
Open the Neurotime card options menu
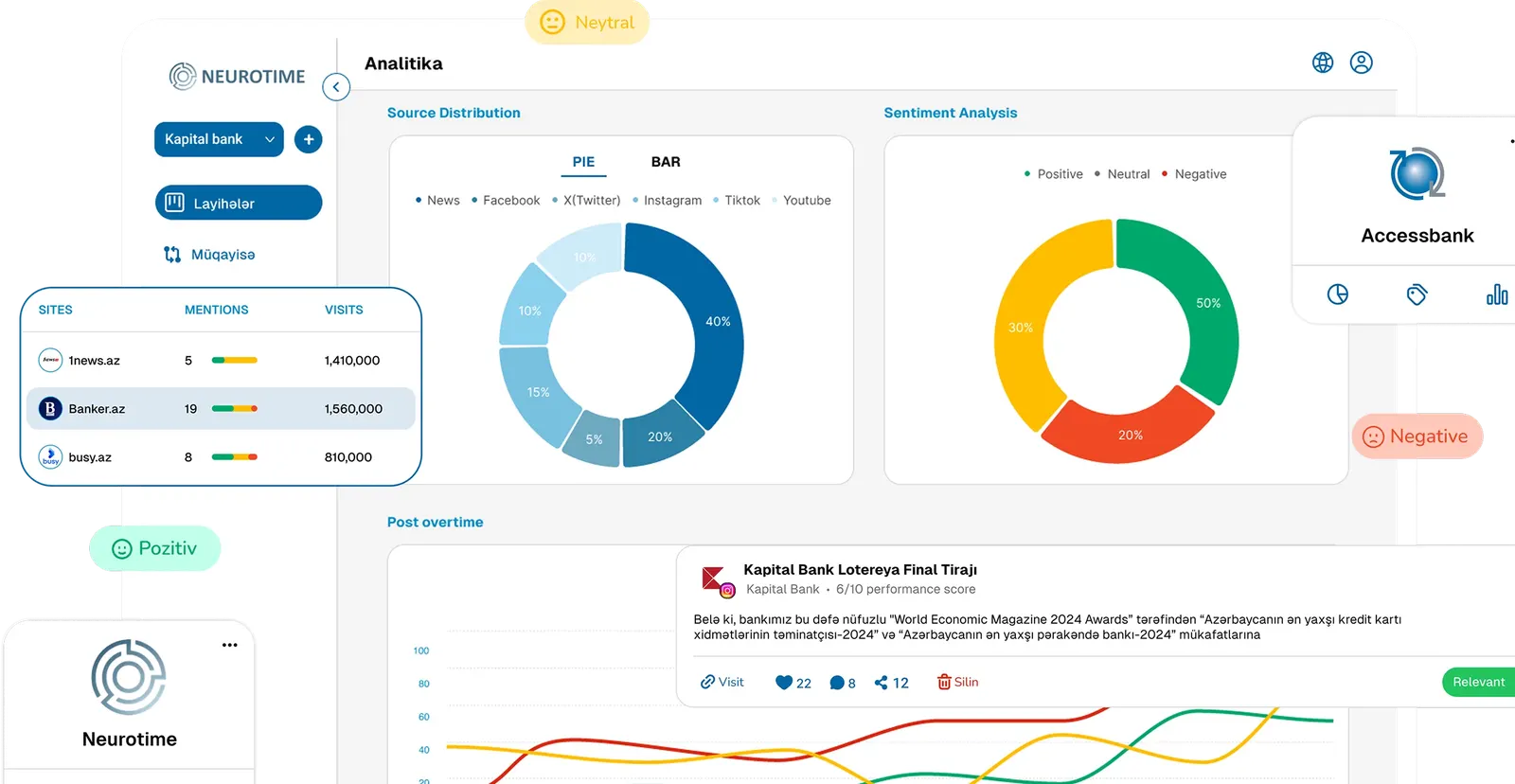pyautogui.click(x=230, y=645)
